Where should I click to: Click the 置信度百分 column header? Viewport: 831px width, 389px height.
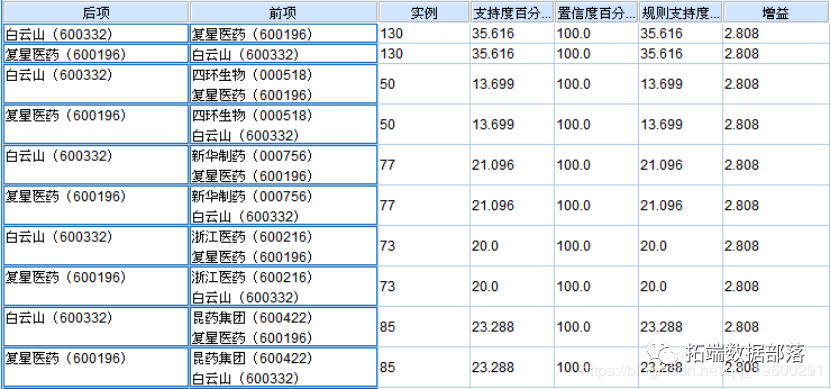click(596, 12)
